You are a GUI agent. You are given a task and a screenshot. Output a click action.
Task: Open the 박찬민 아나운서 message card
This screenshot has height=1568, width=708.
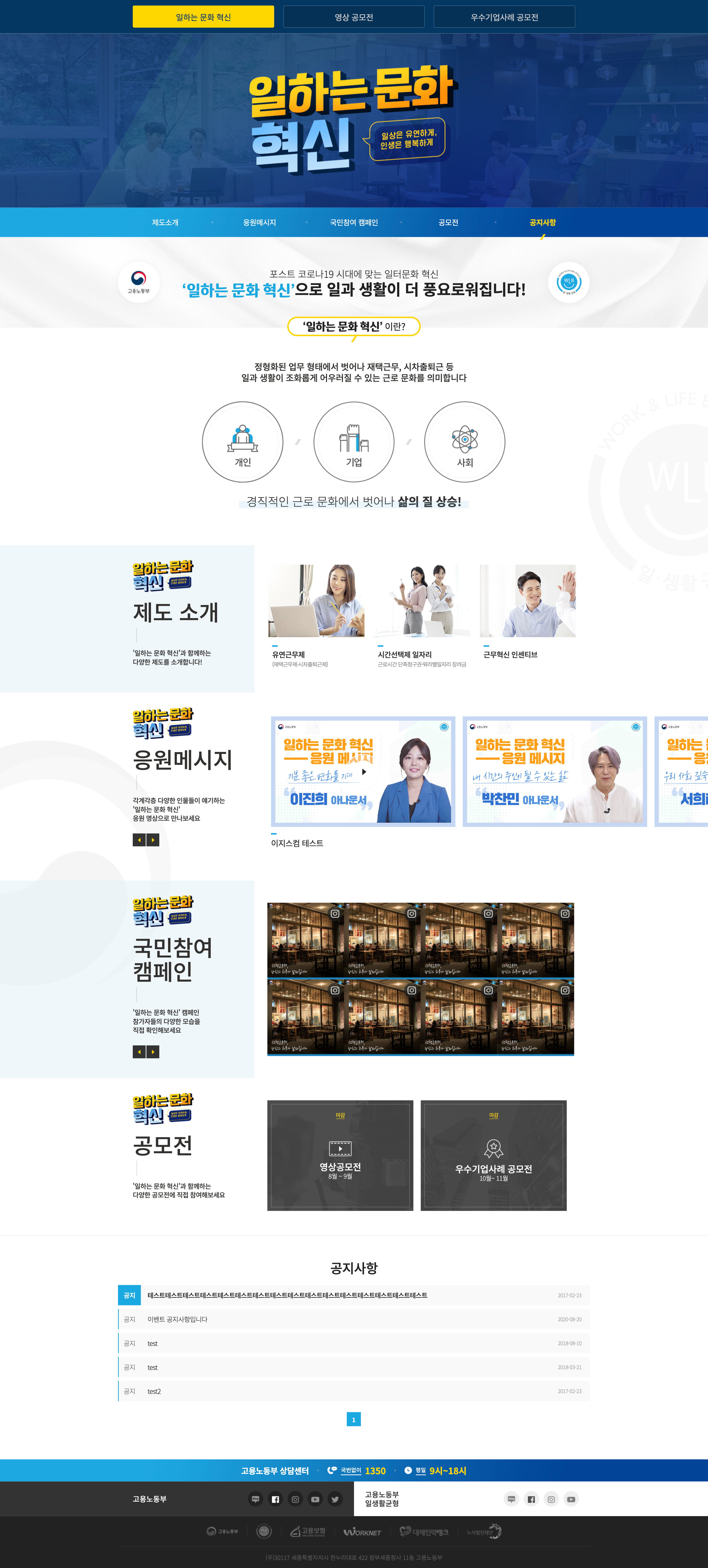point(555,772)
